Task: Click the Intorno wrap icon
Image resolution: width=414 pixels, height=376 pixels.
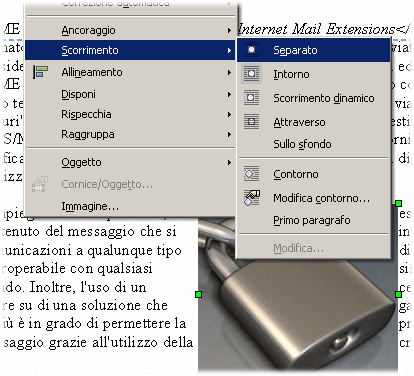Action: coord(252,74)
